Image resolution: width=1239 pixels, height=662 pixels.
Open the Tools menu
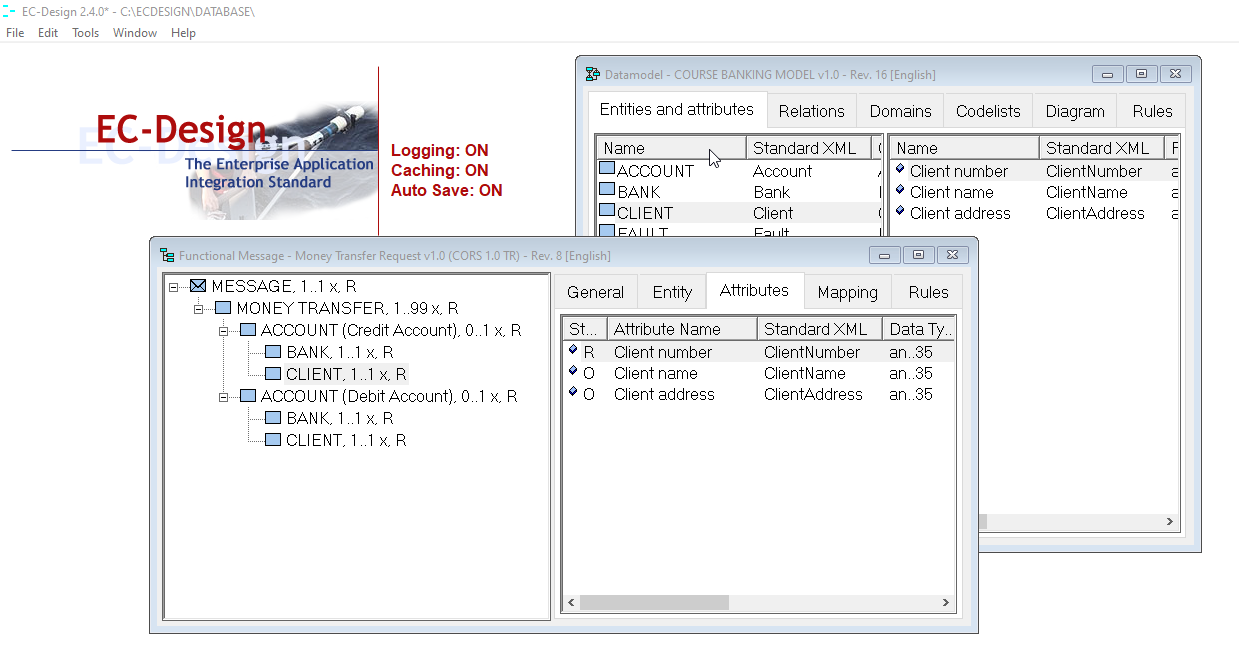(x=85, y=33)
